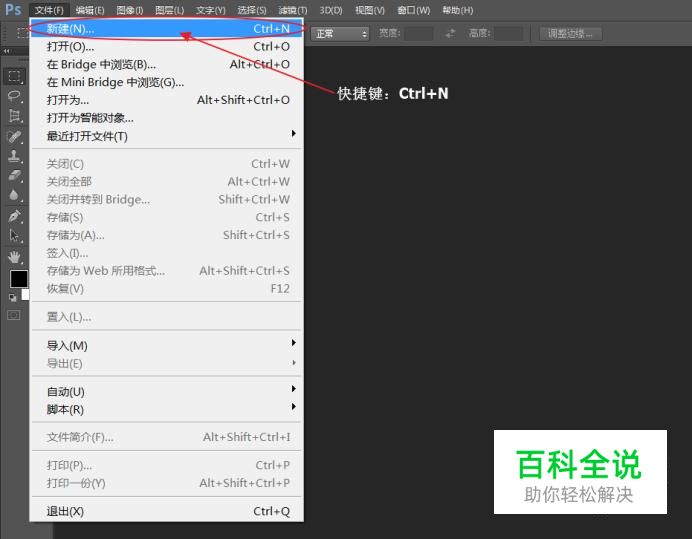Choose 打开(O)... menu entry
Image resolution: width=692 pixels, height=539 pixels.
point(167,46)
